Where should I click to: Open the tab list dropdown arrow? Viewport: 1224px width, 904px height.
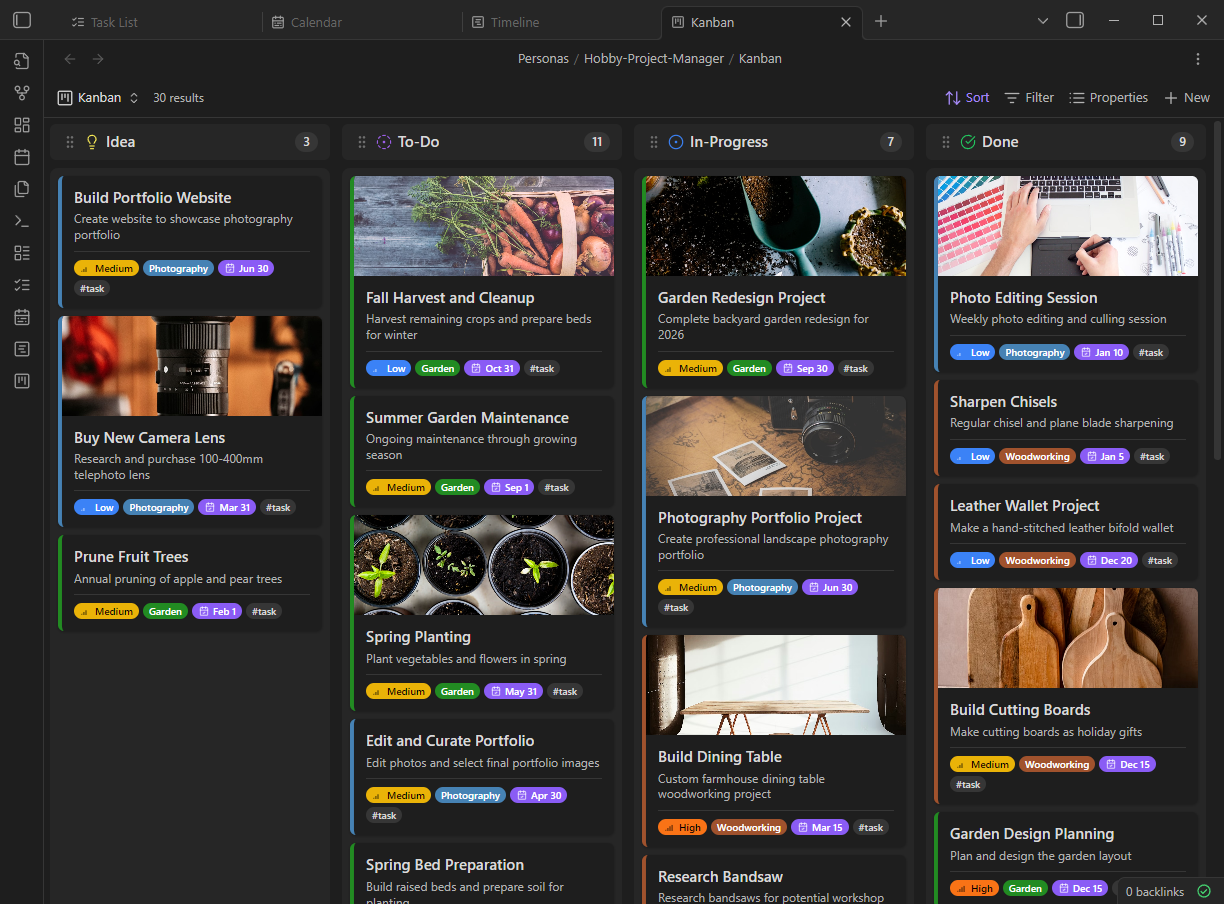pyautogui.click(x=1042, y=20)
